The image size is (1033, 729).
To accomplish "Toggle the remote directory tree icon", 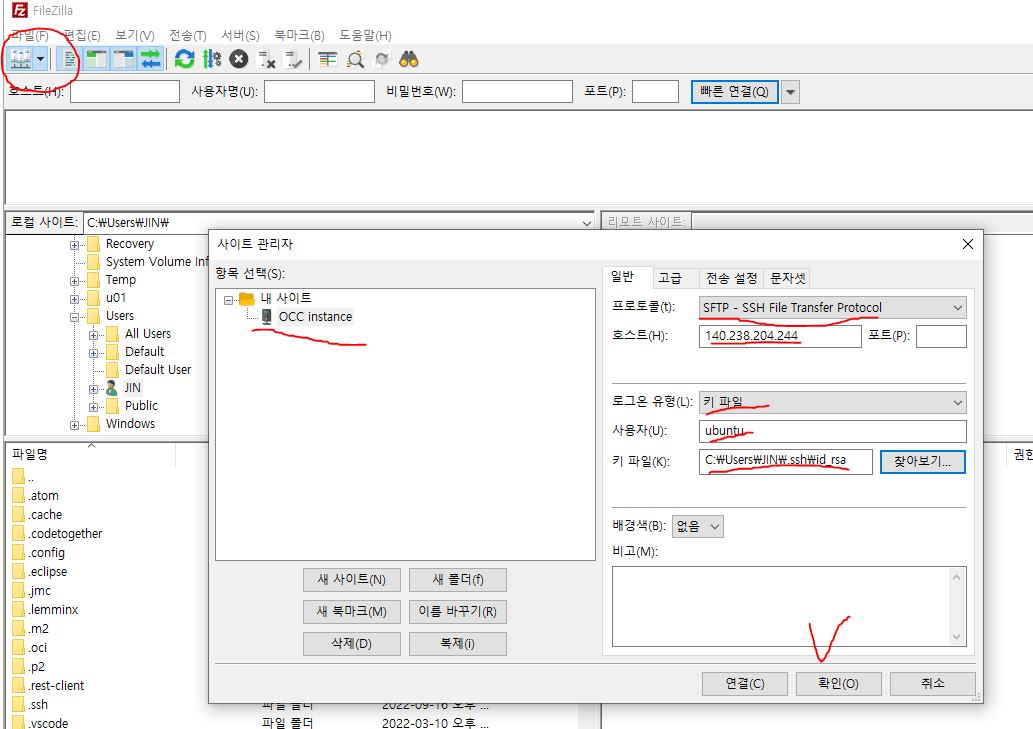I will (124, 59).
